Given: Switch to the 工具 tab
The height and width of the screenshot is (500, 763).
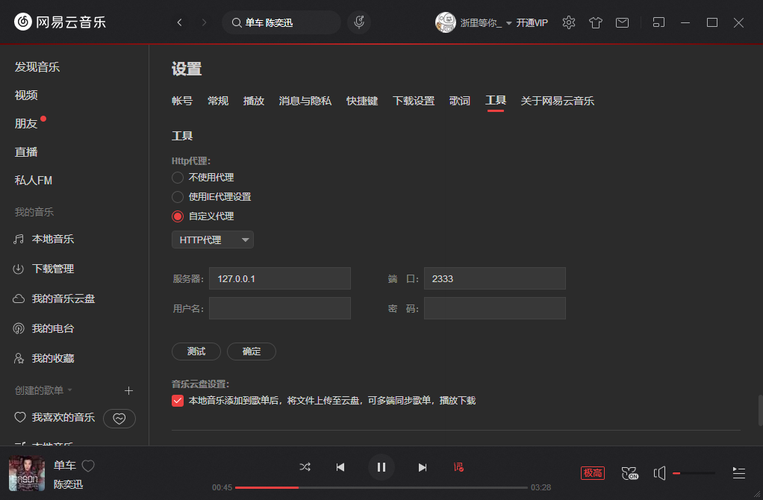Looking at the screenshot, I should [x=495, y=101].
